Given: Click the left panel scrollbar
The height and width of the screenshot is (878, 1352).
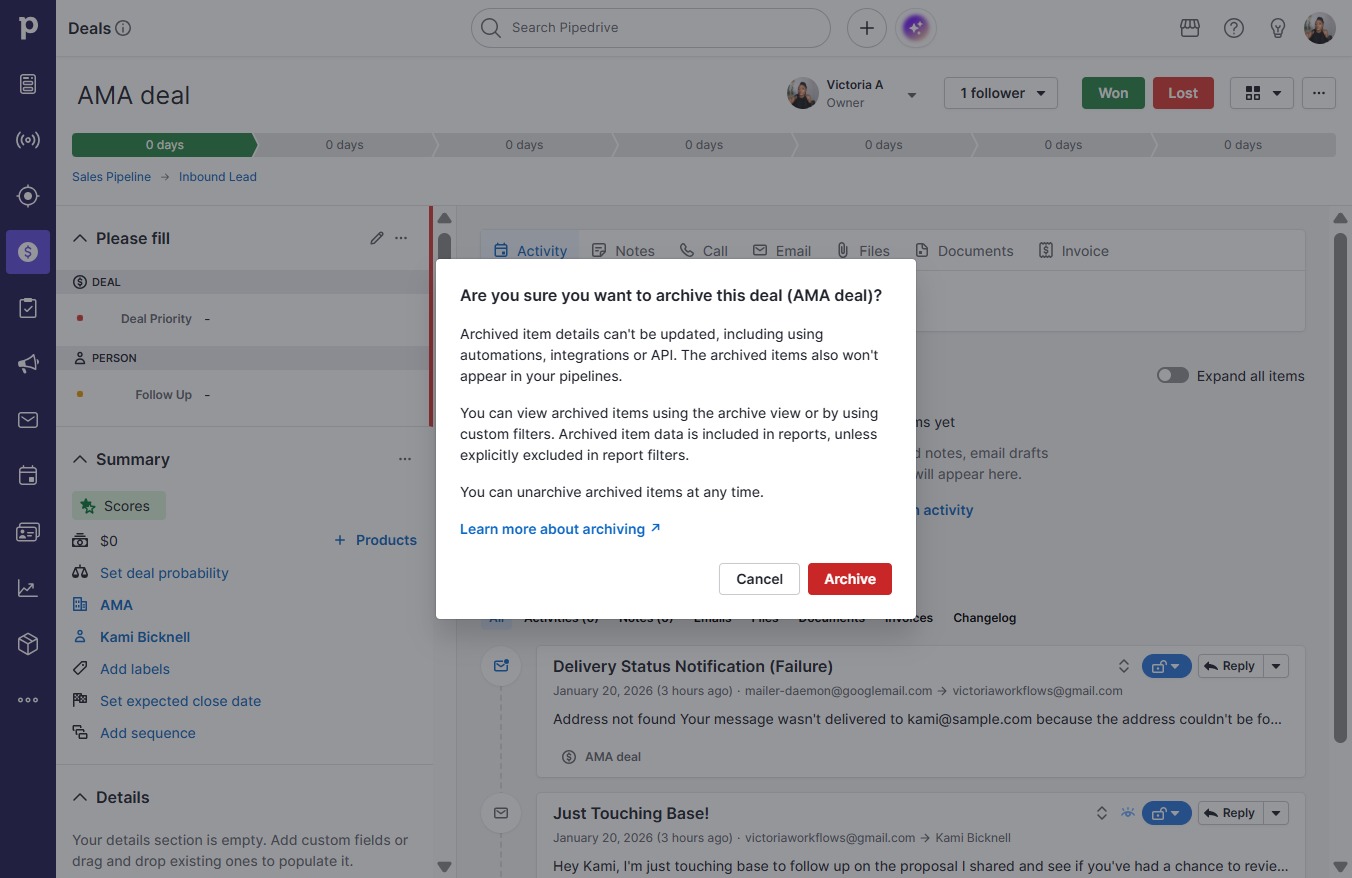Looking at the screenshot, I should [x=444, y=248].
